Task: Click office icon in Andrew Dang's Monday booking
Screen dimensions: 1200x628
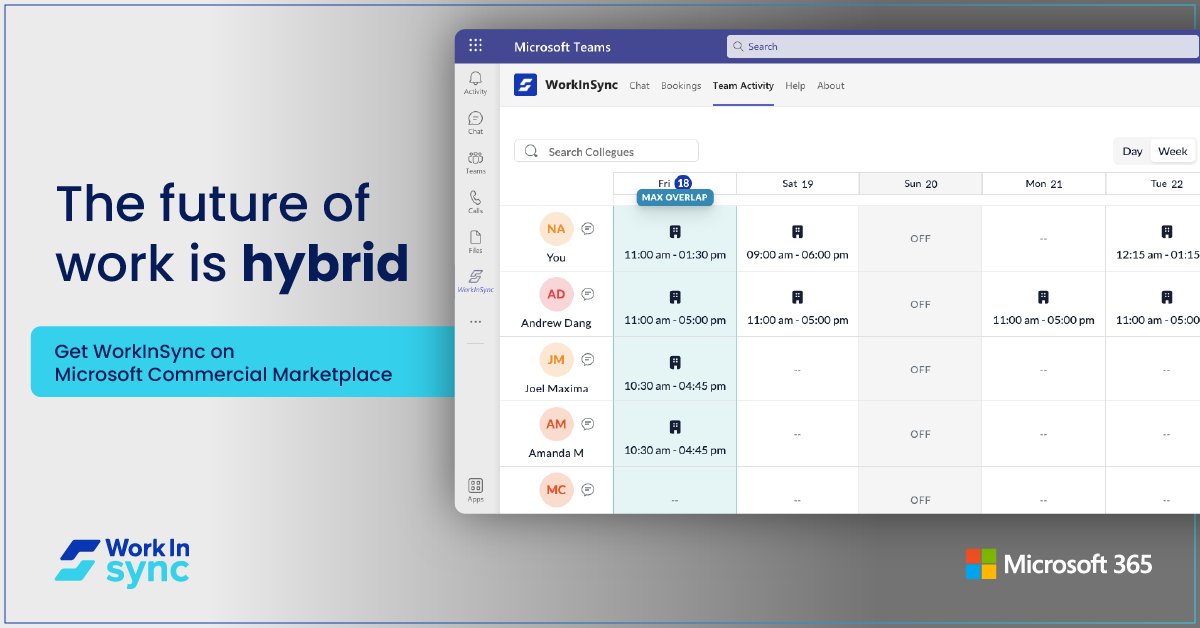Action: click(1043, 297)
